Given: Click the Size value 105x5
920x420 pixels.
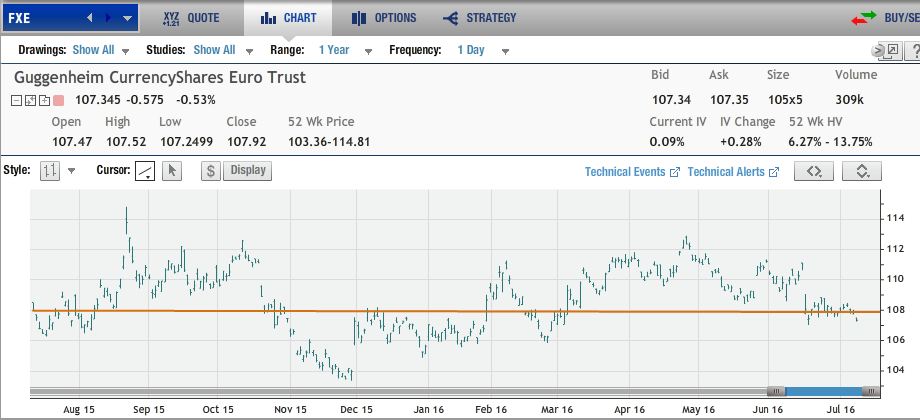Looking at the screenshot, I should point(785,100).
